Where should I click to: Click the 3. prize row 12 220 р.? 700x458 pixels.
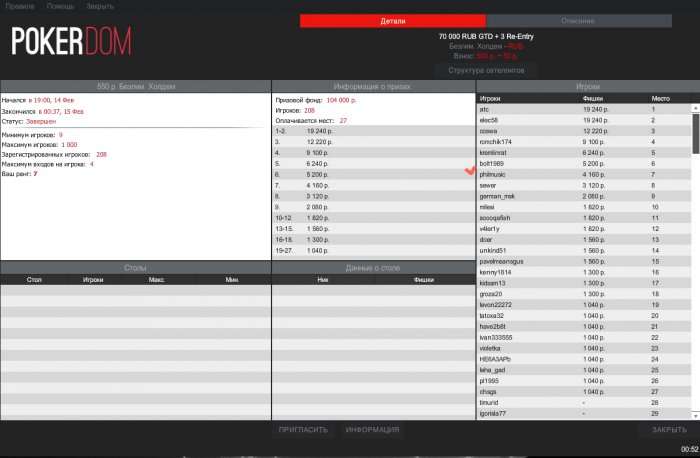click(x=374, y=142)
